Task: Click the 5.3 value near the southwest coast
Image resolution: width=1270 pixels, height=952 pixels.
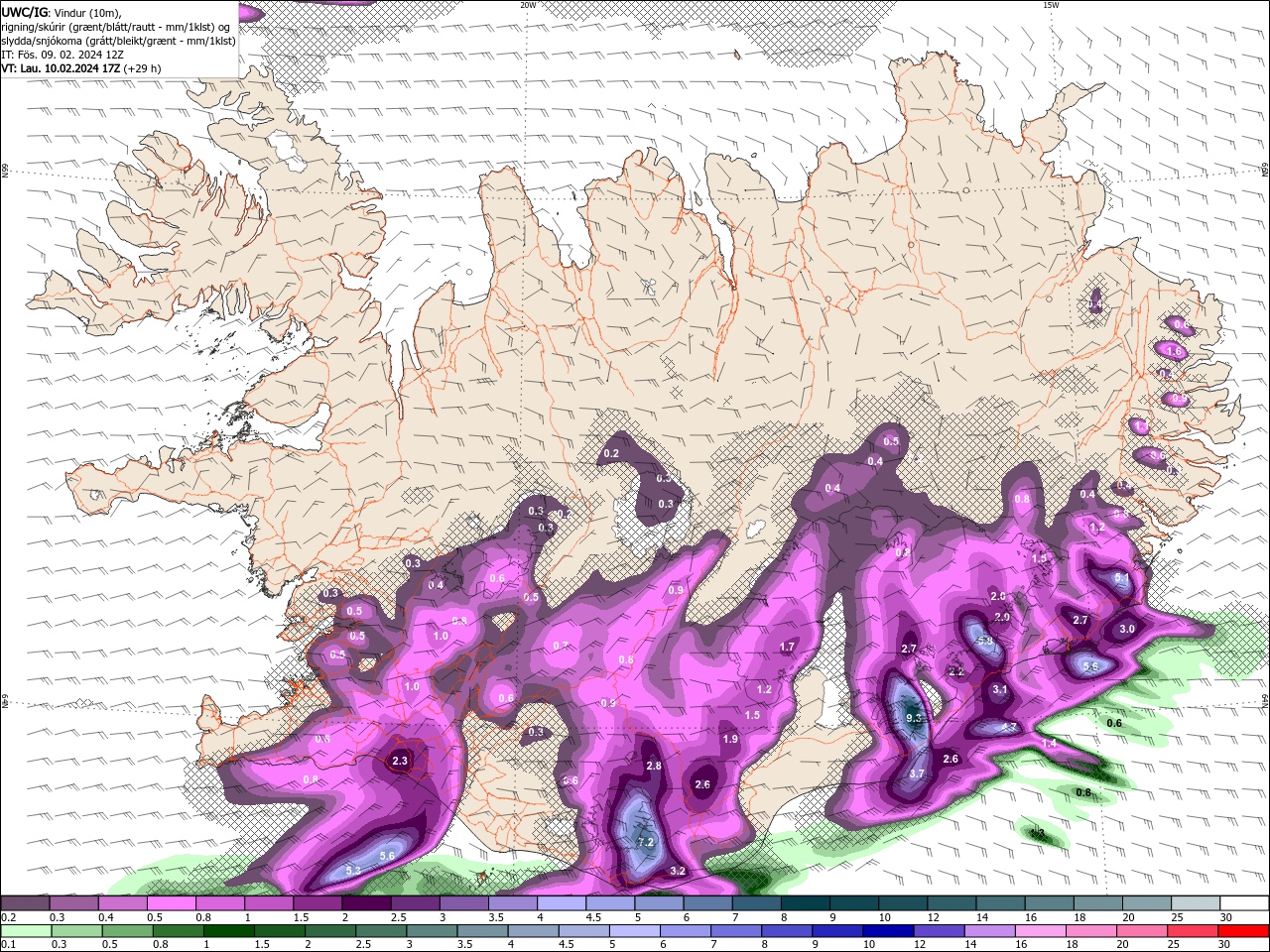Action: pyautogui.click(x=352, y=871)
